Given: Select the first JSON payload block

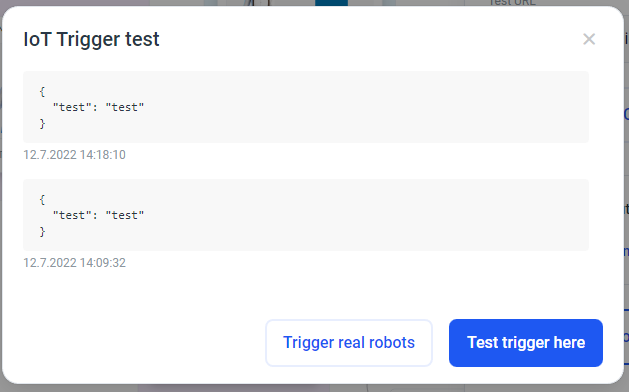Looking at the screenshot, I should 306,107.
